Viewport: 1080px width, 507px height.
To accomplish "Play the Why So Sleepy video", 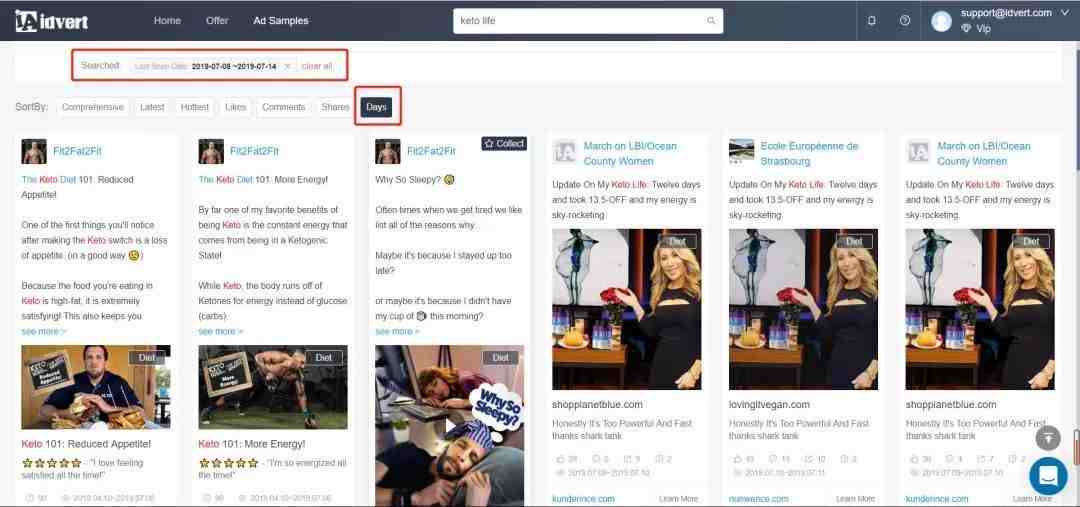I will tap(450, 426).
